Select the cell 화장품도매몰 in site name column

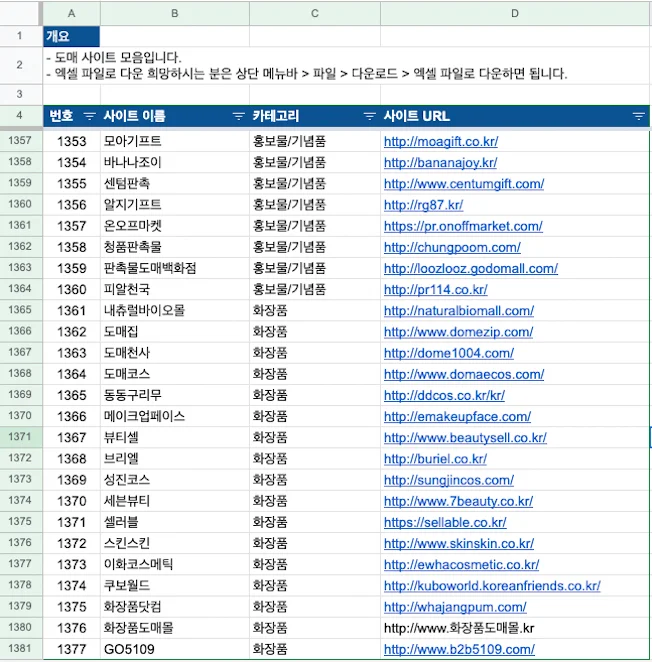[x=175, y=628]
